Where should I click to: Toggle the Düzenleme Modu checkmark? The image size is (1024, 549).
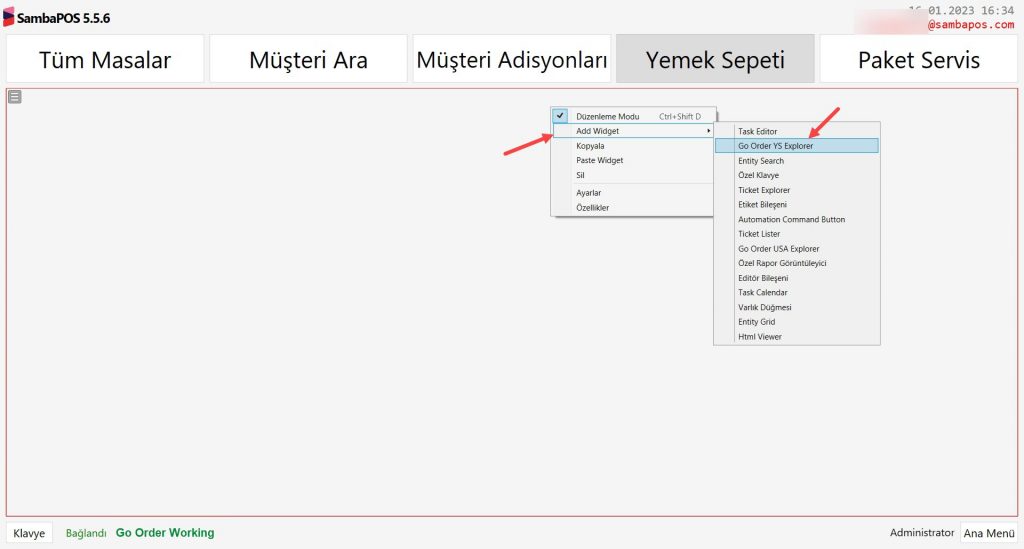560,116
